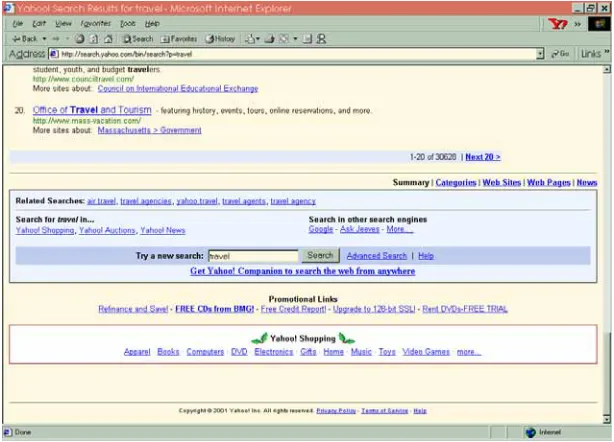Click the Print toolbar icon
This screenshot has width=614, height=442.
pyautogui.click(x=269, y=39)
